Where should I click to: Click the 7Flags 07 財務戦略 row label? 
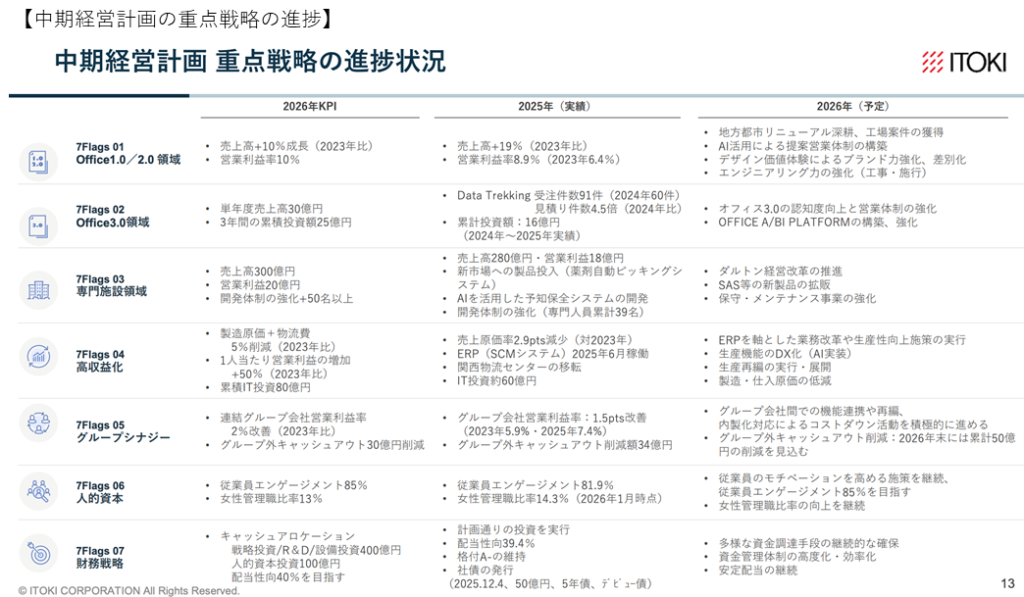[100, 557]
